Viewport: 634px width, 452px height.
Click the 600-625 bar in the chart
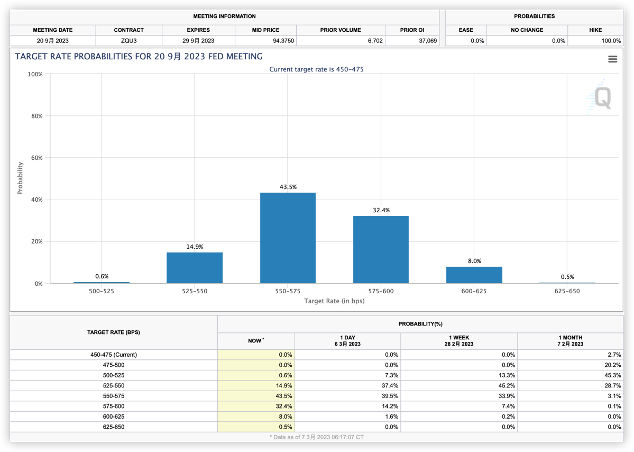(474, 275)
